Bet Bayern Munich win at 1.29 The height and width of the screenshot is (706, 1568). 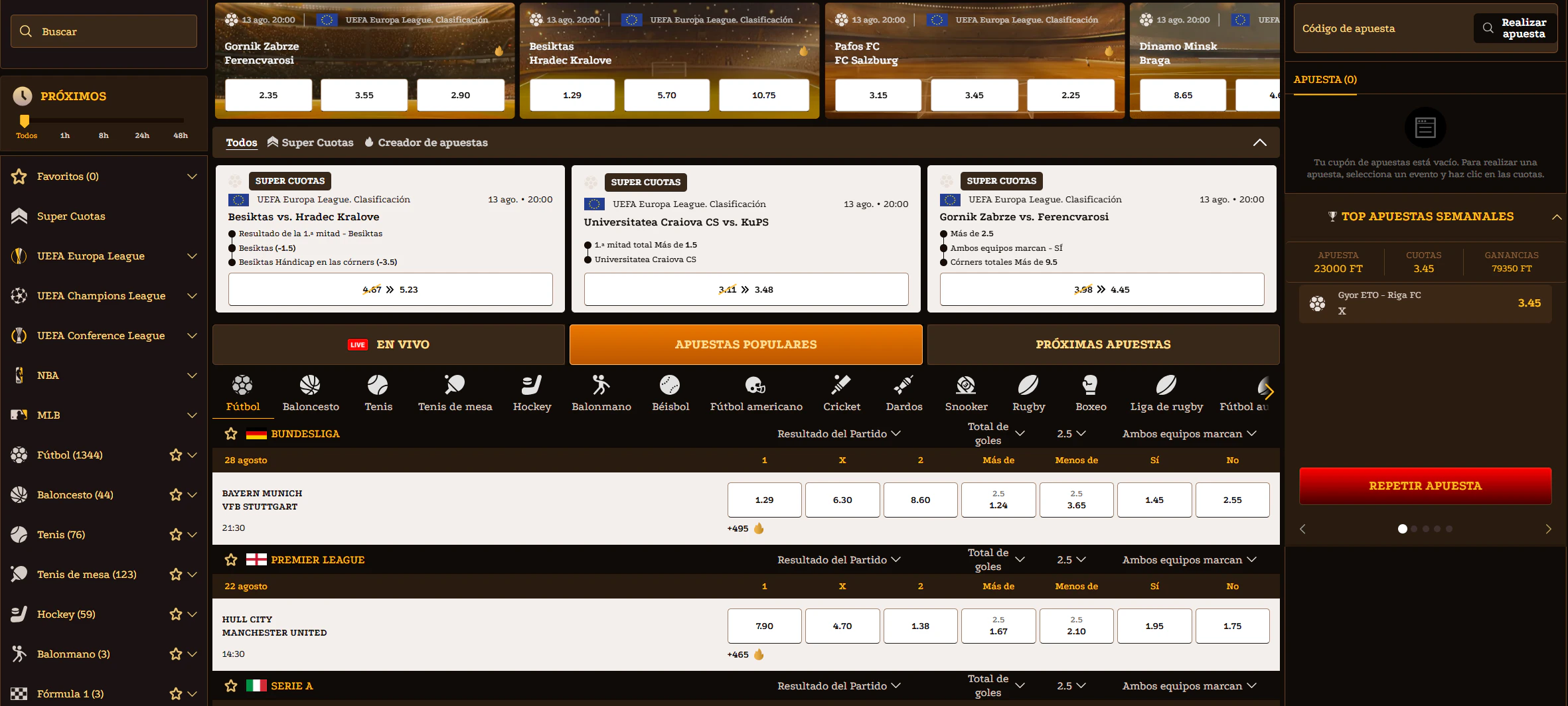764,500
